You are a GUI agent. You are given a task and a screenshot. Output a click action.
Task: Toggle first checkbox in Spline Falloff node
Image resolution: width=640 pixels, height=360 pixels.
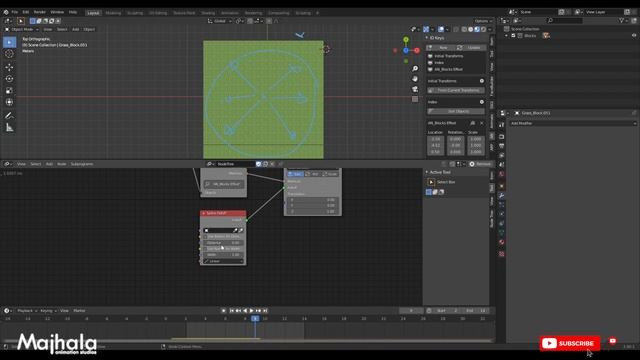tap(206, 236)
